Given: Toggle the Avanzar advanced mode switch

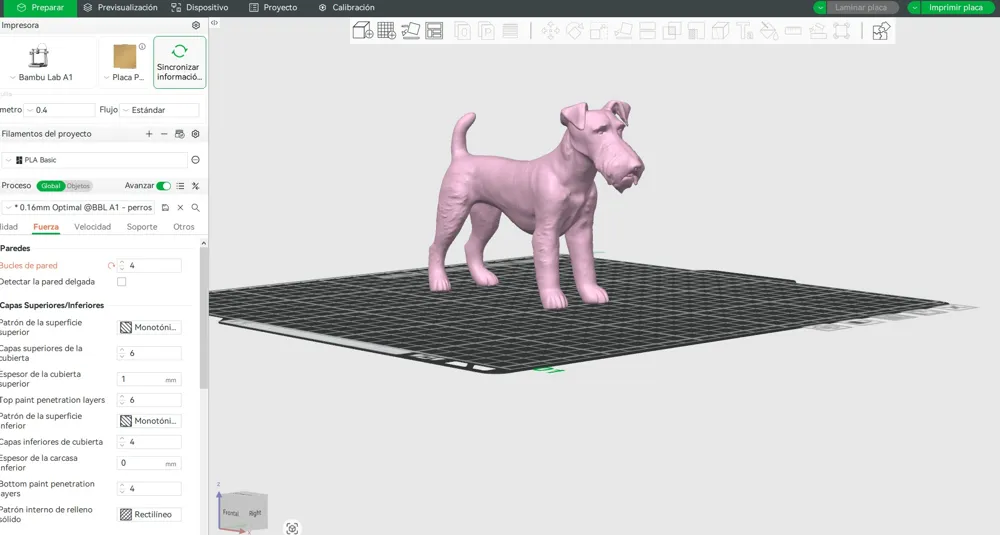Looking at the screenshot, I should point(164,186).
